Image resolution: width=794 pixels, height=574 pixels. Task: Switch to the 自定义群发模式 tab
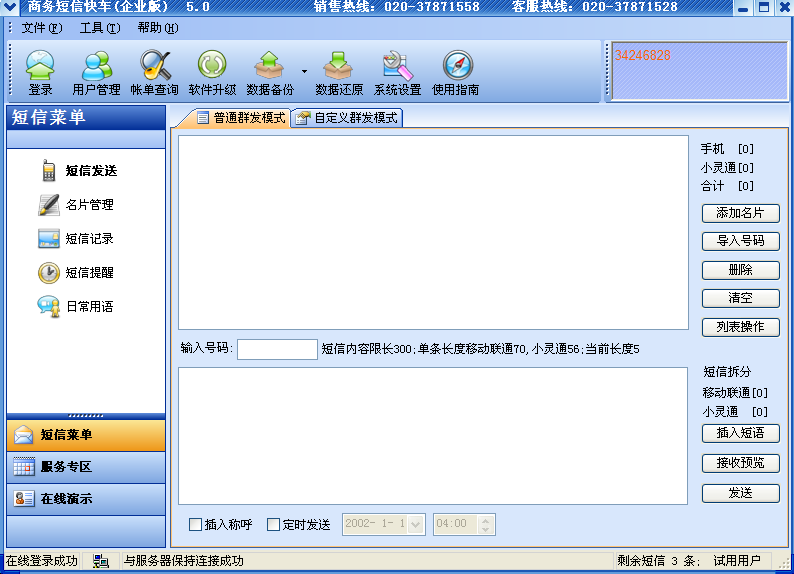click(x=347, y=117)
